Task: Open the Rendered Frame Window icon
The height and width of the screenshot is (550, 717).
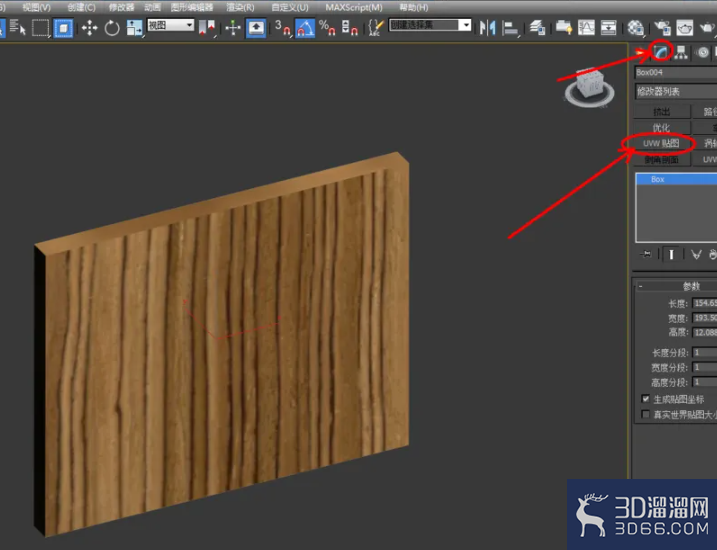Action: (x=685, y=28)
